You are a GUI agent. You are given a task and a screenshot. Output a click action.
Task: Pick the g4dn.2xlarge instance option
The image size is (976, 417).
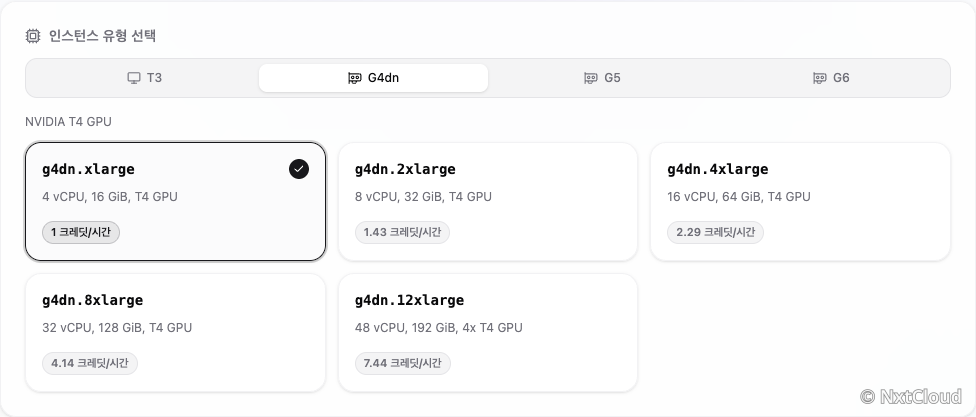click(x=488, y=202)
